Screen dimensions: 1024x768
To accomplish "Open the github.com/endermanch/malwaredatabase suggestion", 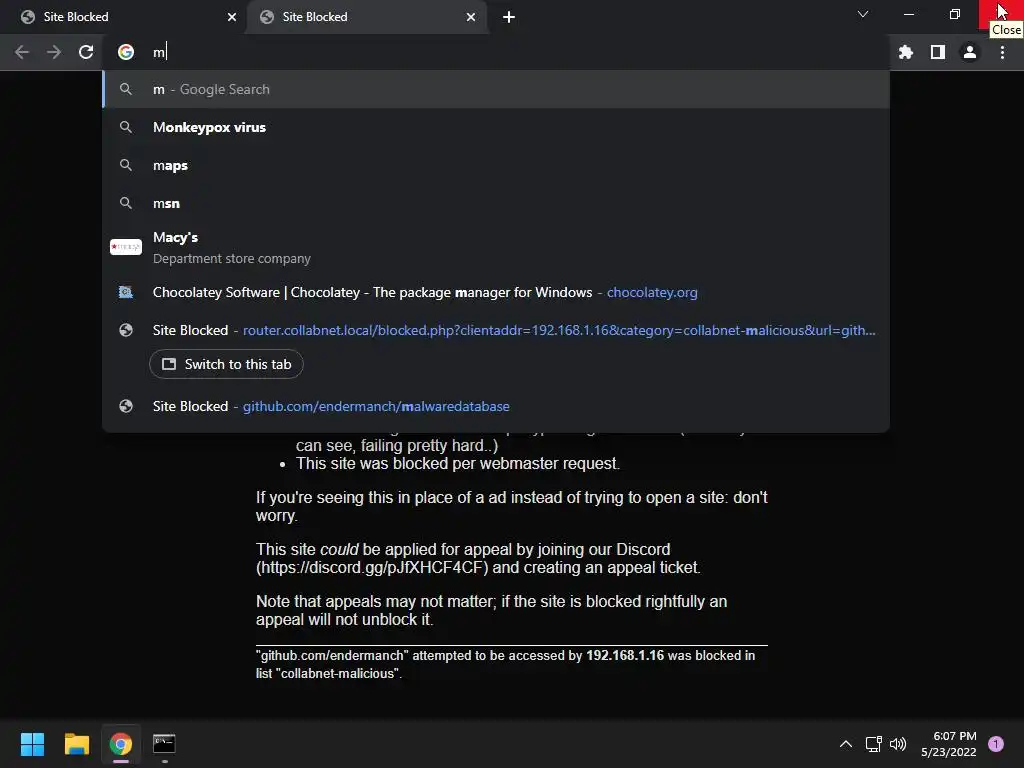I will (x=496, y=406).
